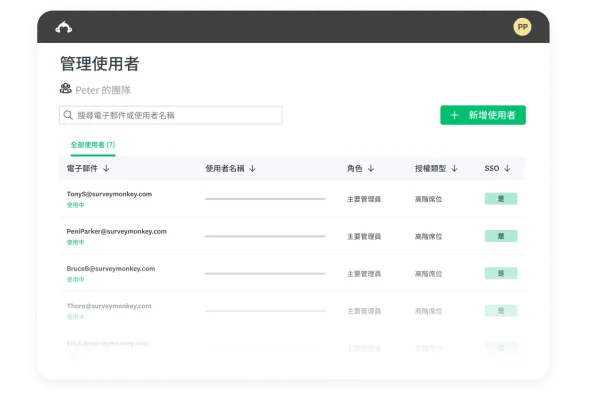Click Peter 的團隊 team name
The width and height of the screenshot is (604, 400).
point(103,90)
